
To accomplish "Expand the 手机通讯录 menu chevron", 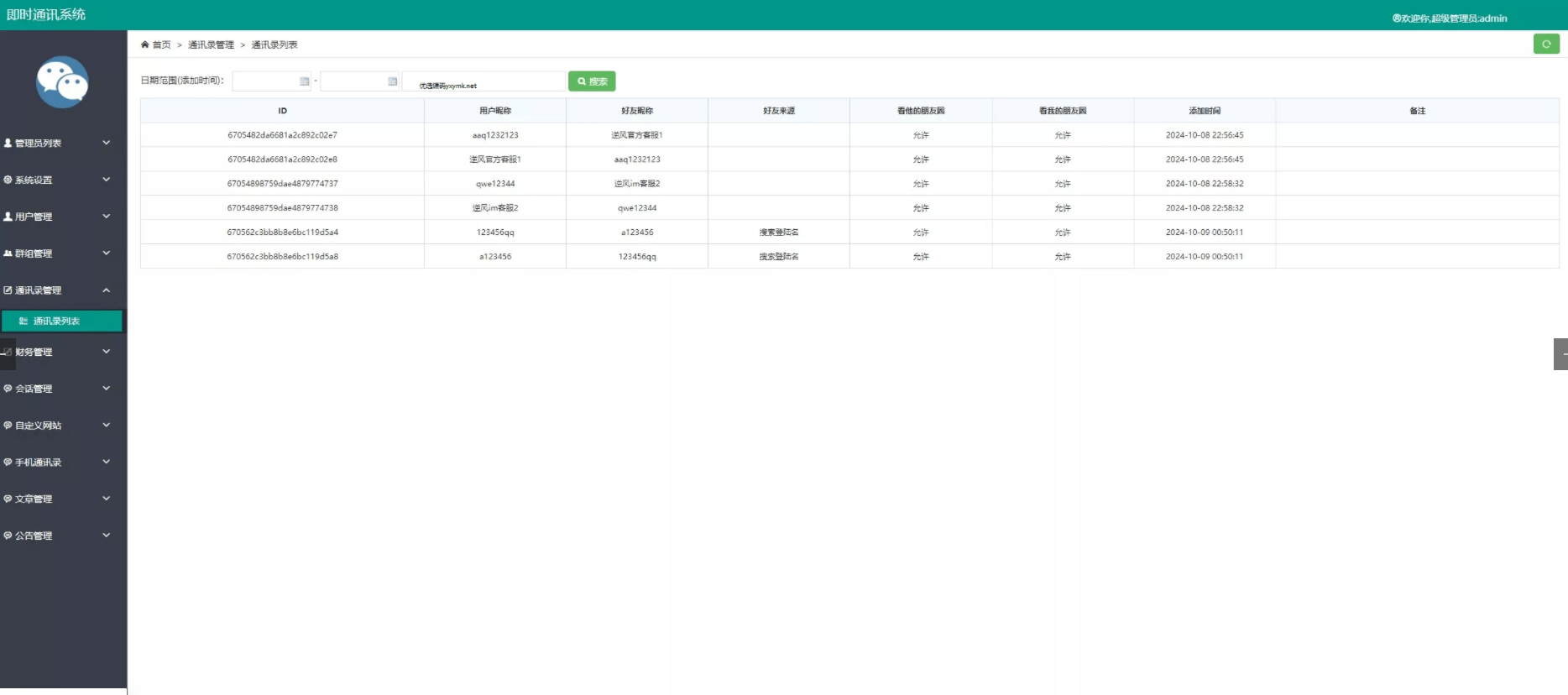I will pyautogui.click(x=107, y=462).
